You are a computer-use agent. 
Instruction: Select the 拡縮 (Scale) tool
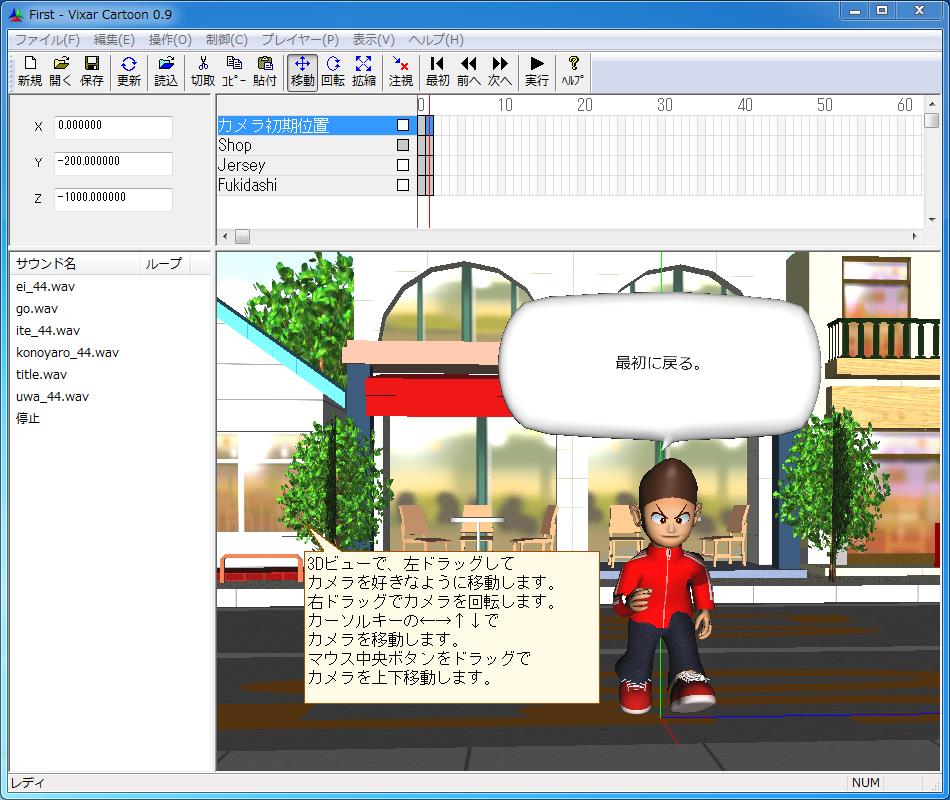coord(361,70)
